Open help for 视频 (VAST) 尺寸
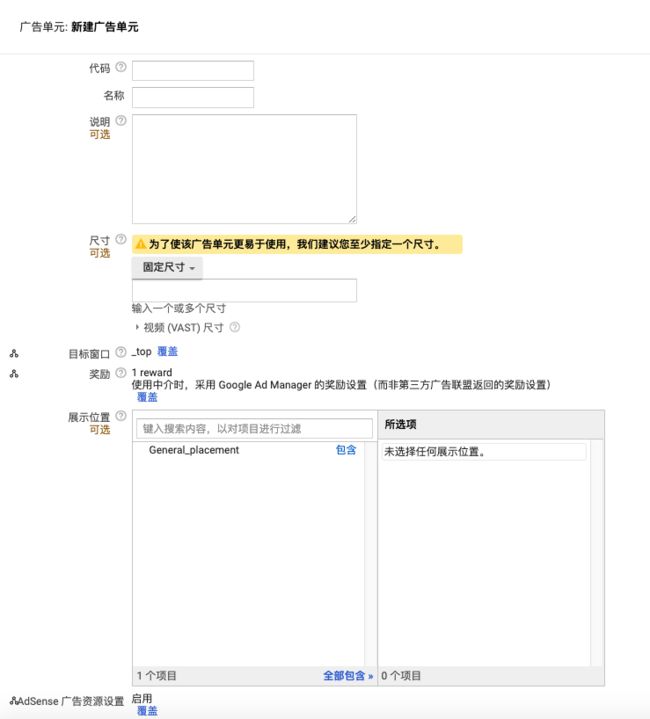 coord(235,327)
